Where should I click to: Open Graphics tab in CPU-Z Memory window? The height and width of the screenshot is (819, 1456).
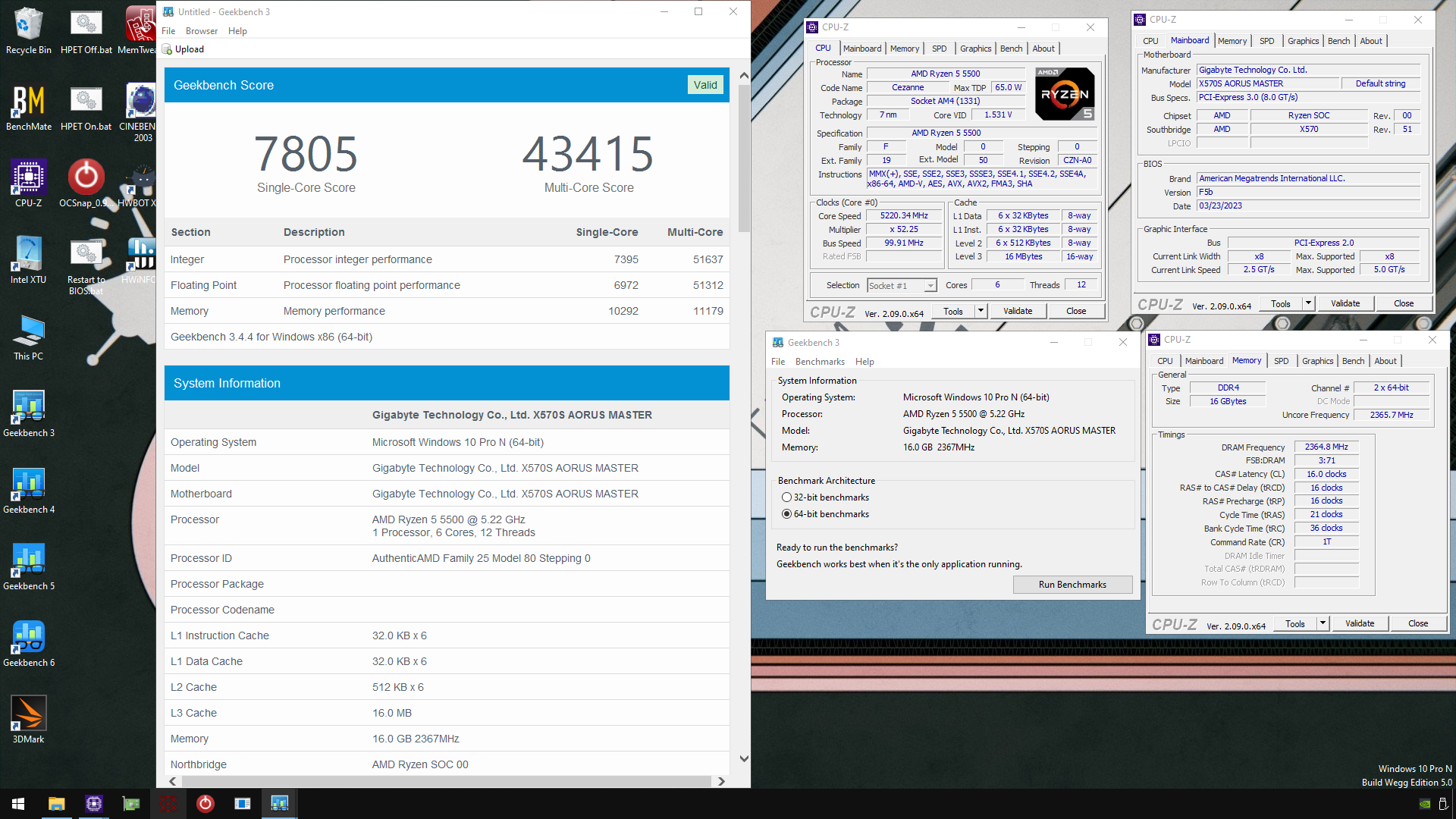[1317, 361]
